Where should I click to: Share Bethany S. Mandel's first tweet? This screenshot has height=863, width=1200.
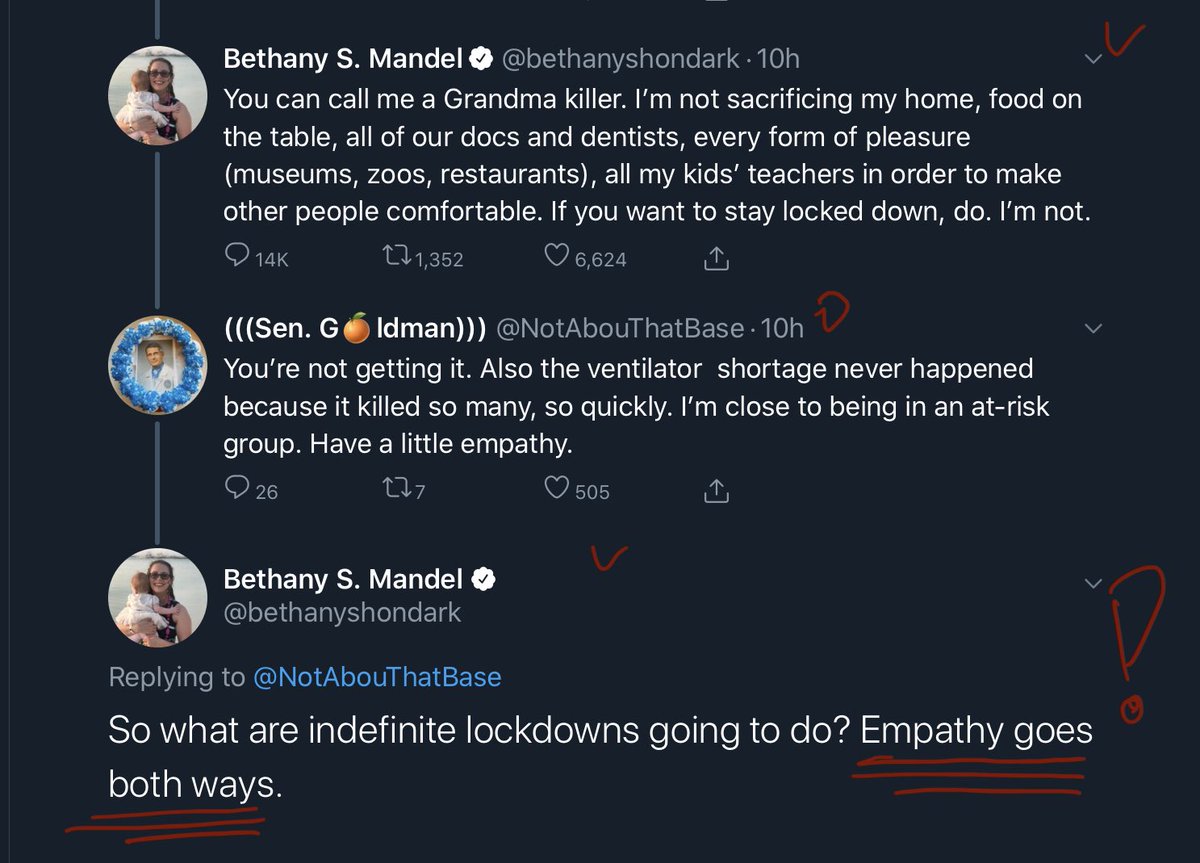click(x=716, y=258)
